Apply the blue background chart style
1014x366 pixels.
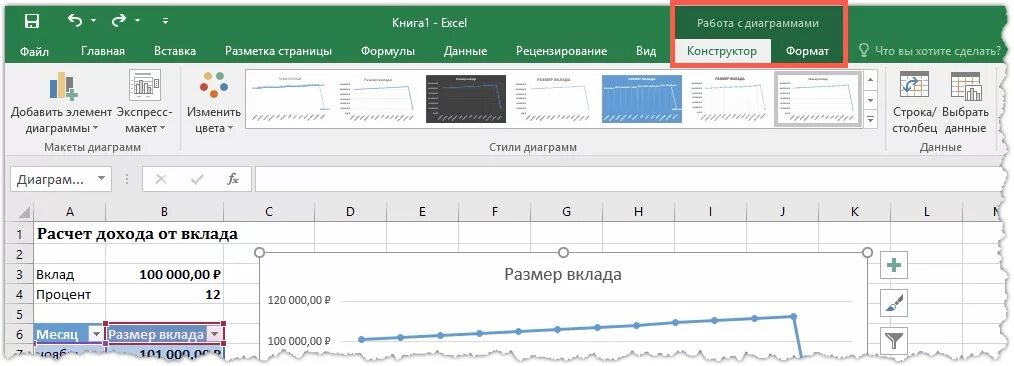(x=642, y=98)
